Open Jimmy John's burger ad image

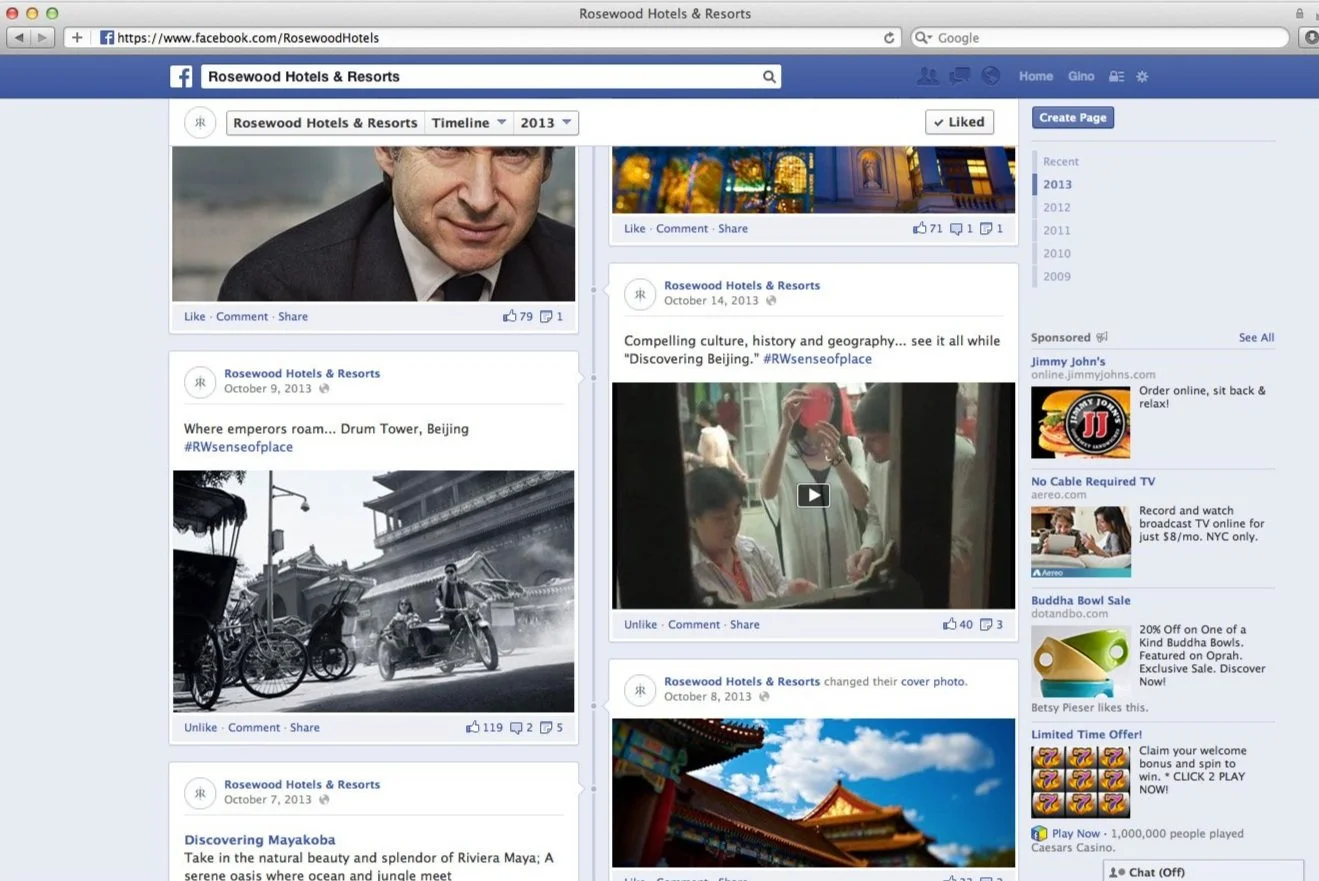tap(1081, 422)
